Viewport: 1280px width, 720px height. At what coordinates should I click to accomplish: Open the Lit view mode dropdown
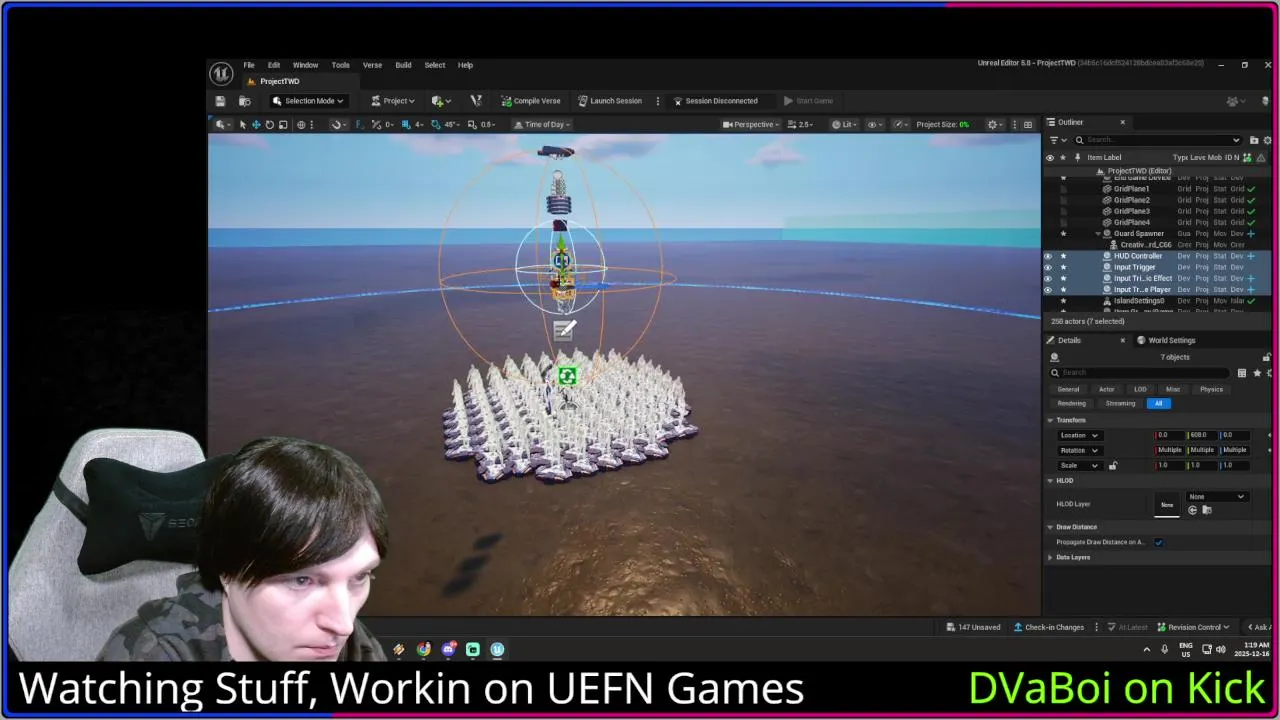click(x=845, y=125)
